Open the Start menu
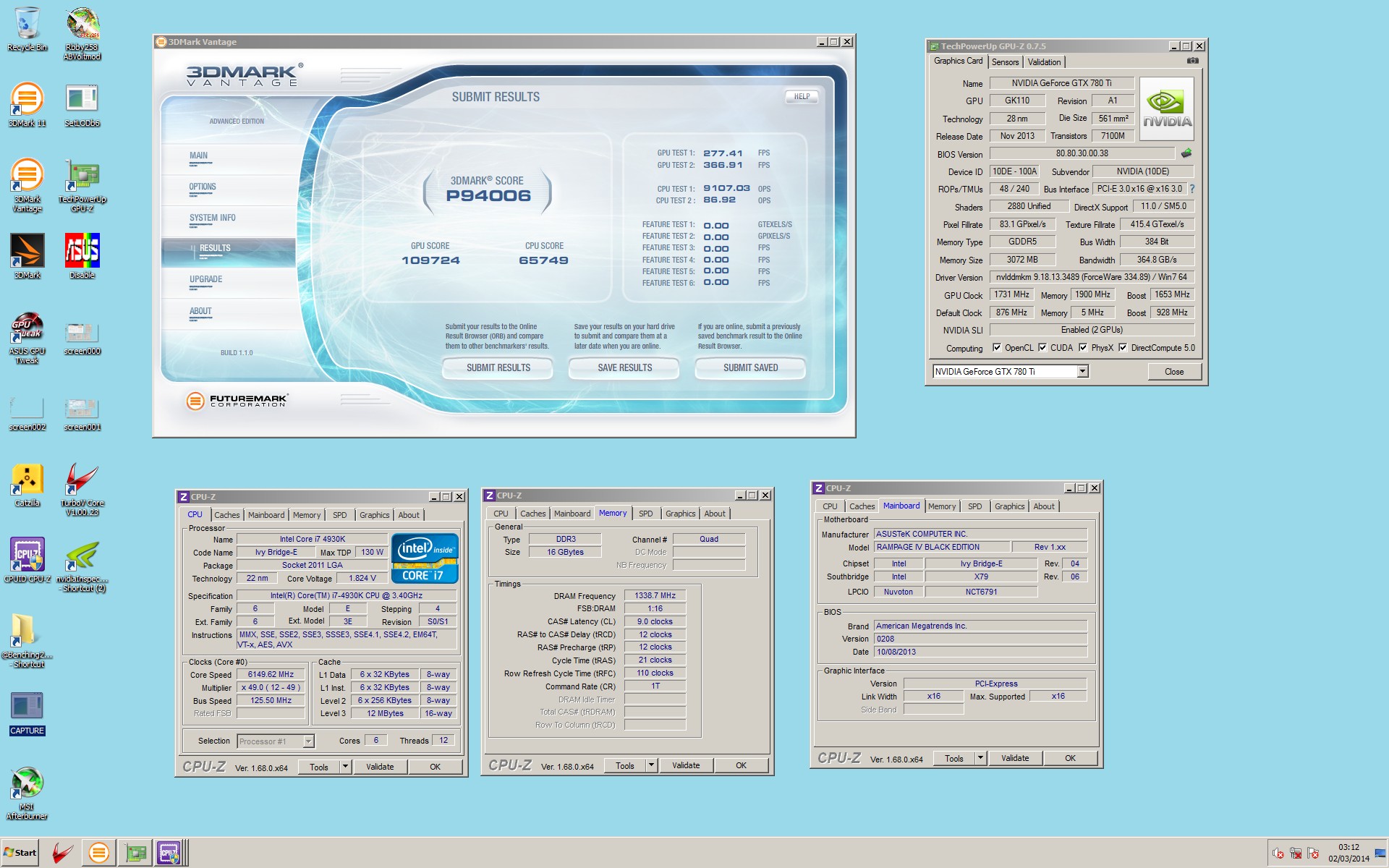The width and height of the screenshot is (1389, 868). pos(20,853)
